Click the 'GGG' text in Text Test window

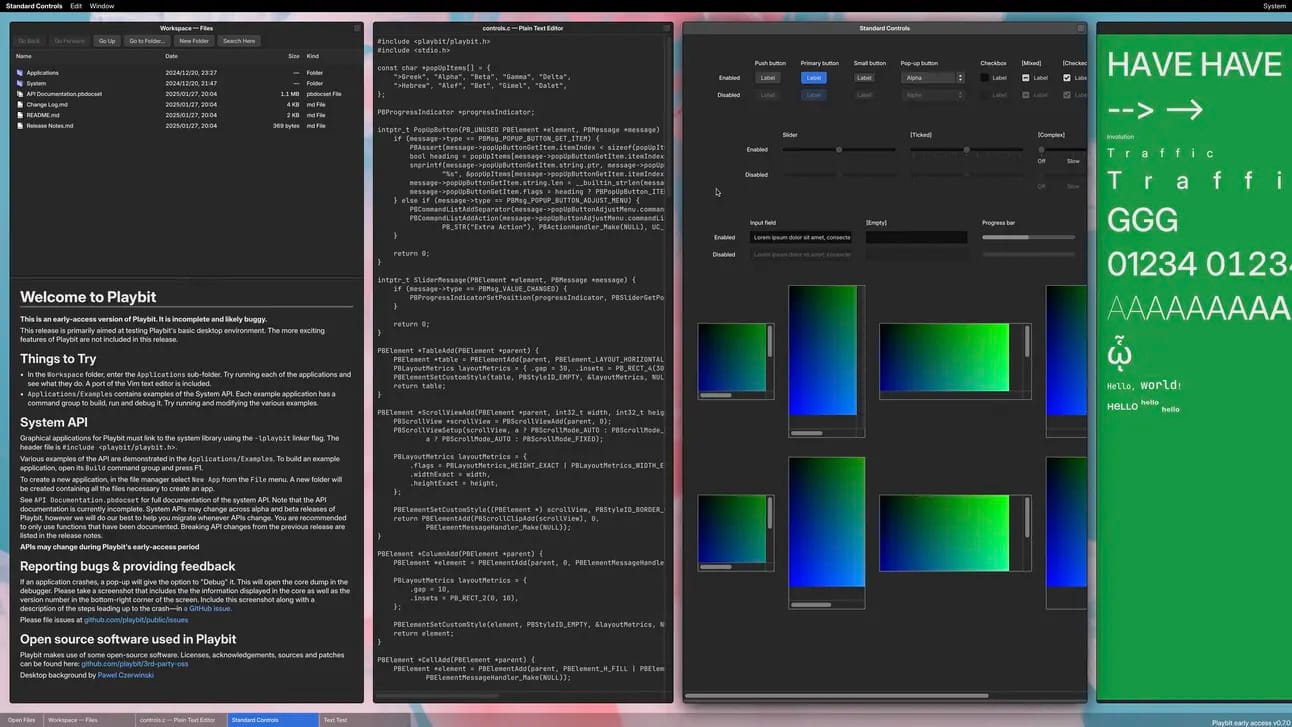click(1142, 220)
